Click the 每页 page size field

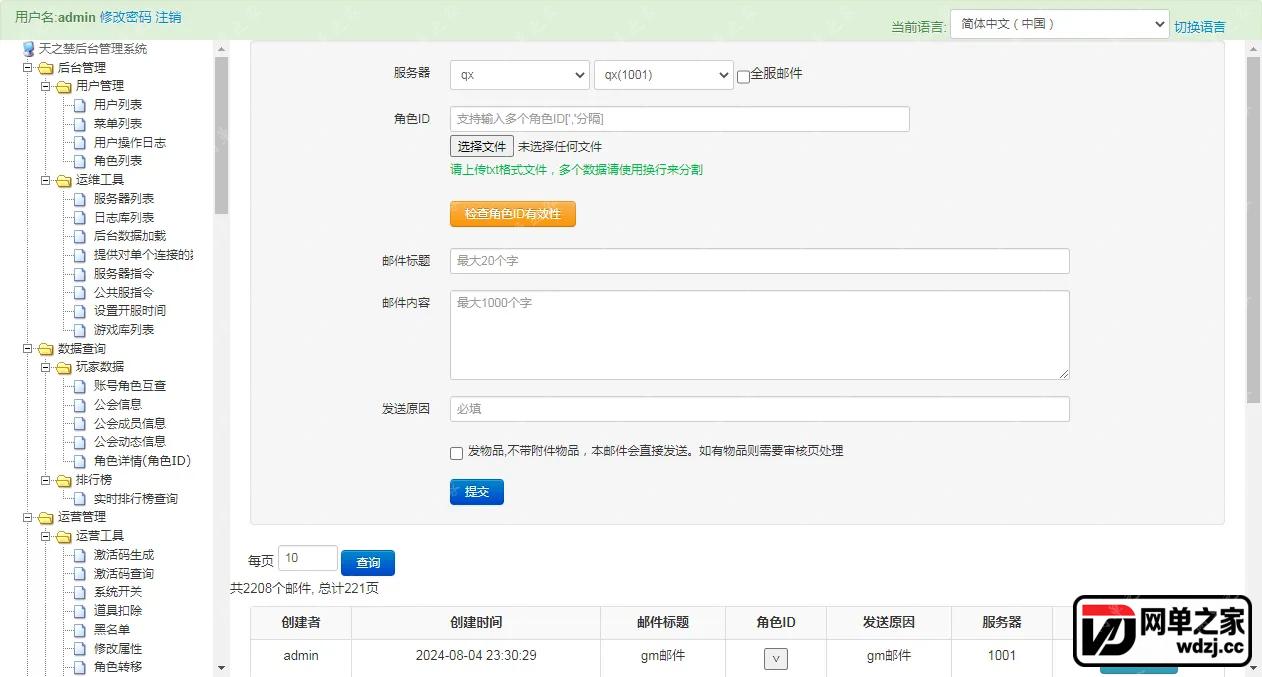pyautogui.click(x=308, y=559)
